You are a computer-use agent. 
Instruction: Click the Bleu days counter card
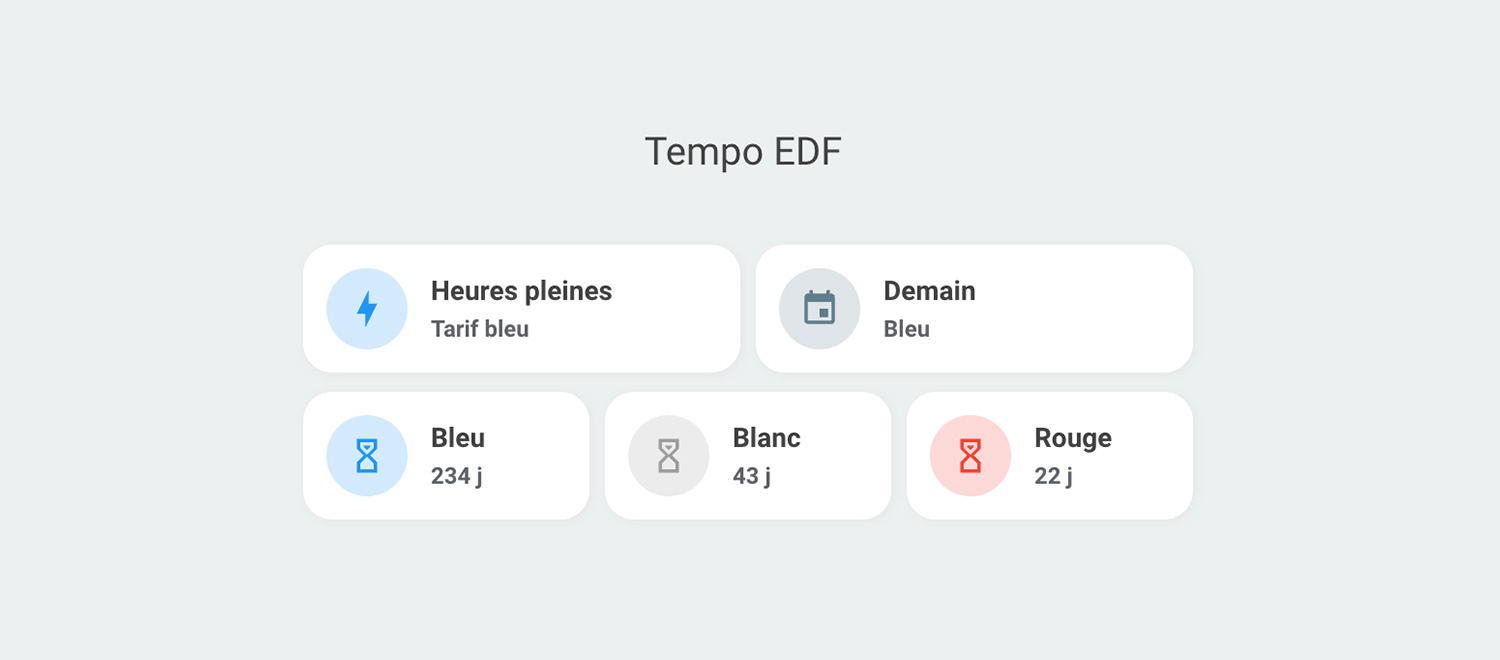tap(446, 455)
